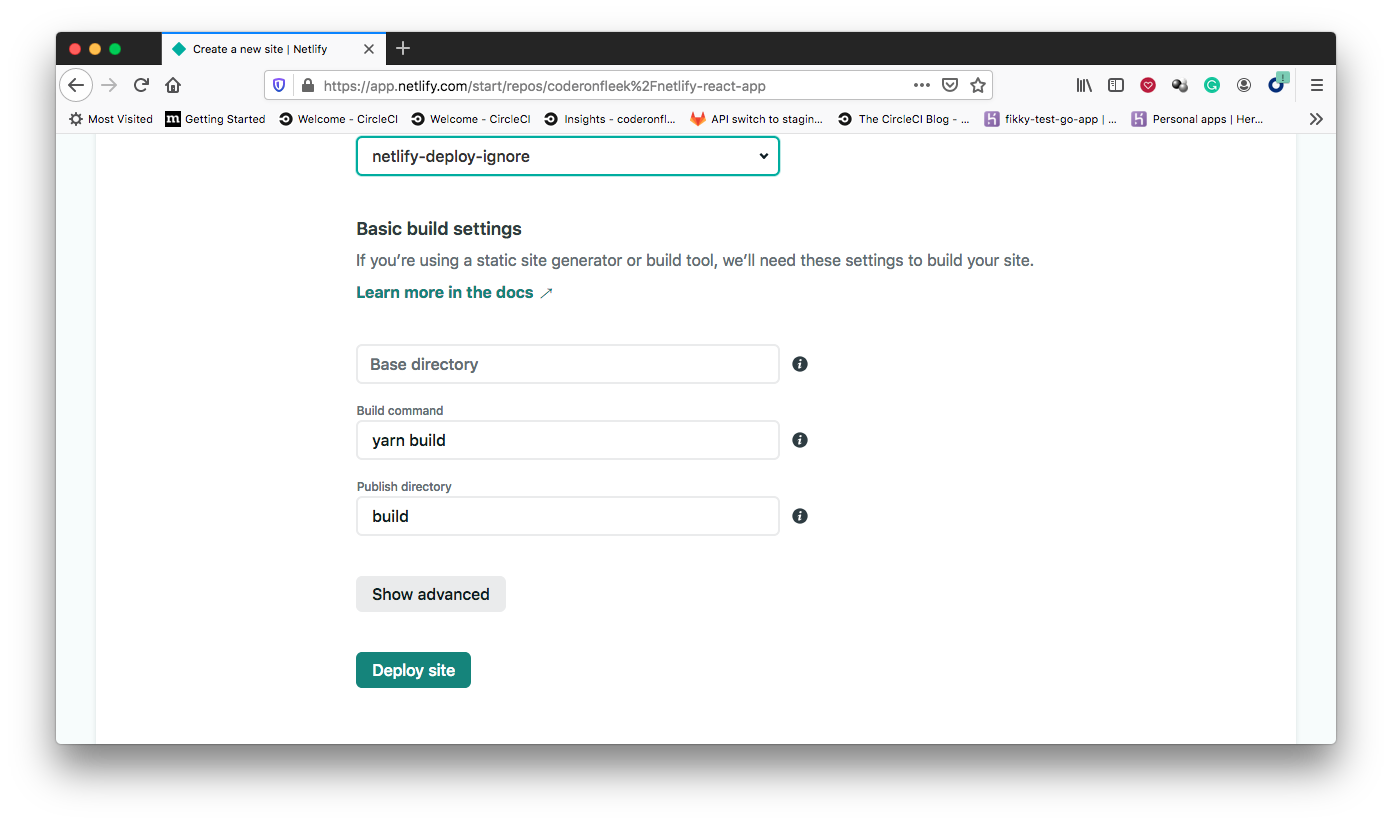Expand page actions three-dots menu in address bar
The height and width of the screenshot is (824, 1392).
pyautogui.click(x=922, y=85)
